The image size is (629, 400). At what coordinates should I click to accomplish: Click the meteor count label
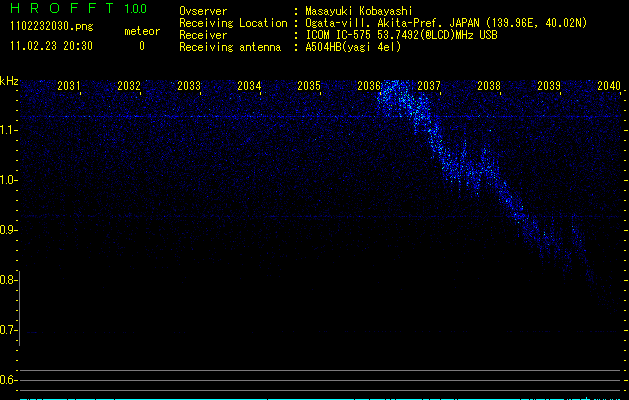tap(142, 31)
